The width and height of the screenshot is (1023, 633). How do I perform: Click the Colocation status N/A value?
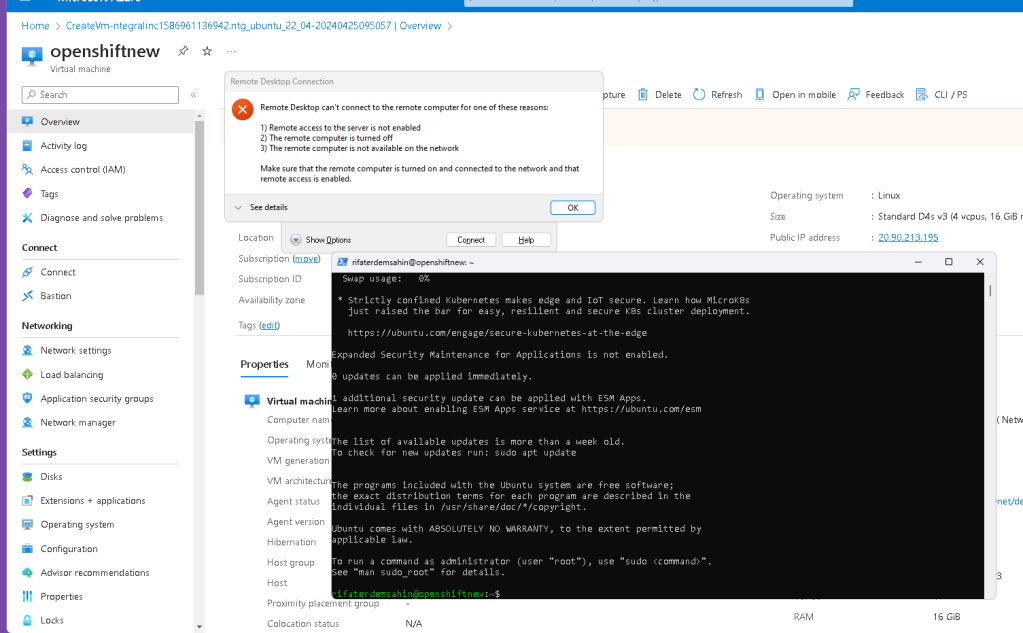coord(414,624)
